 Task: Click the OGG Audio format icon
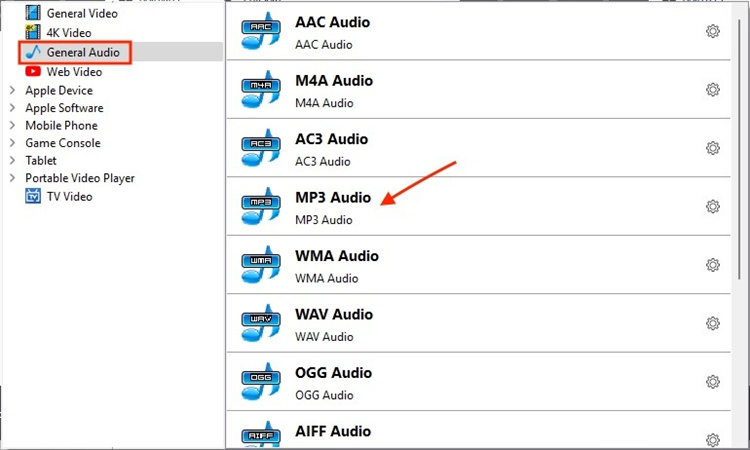click(x=260, y=381)
